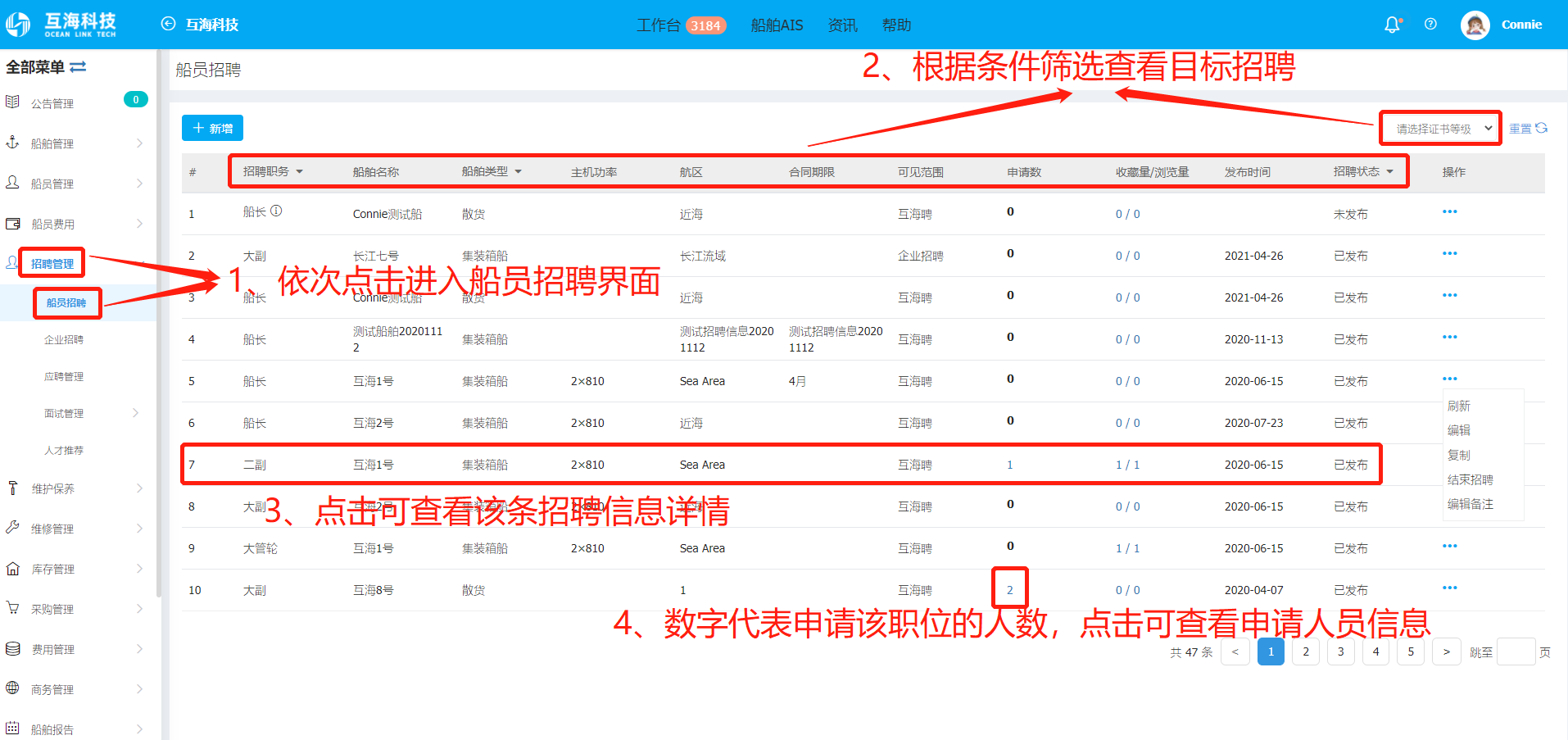Click the 船员管理 person icon
This screenshot has width=1568, height=740.
click(x=12, y=183)
